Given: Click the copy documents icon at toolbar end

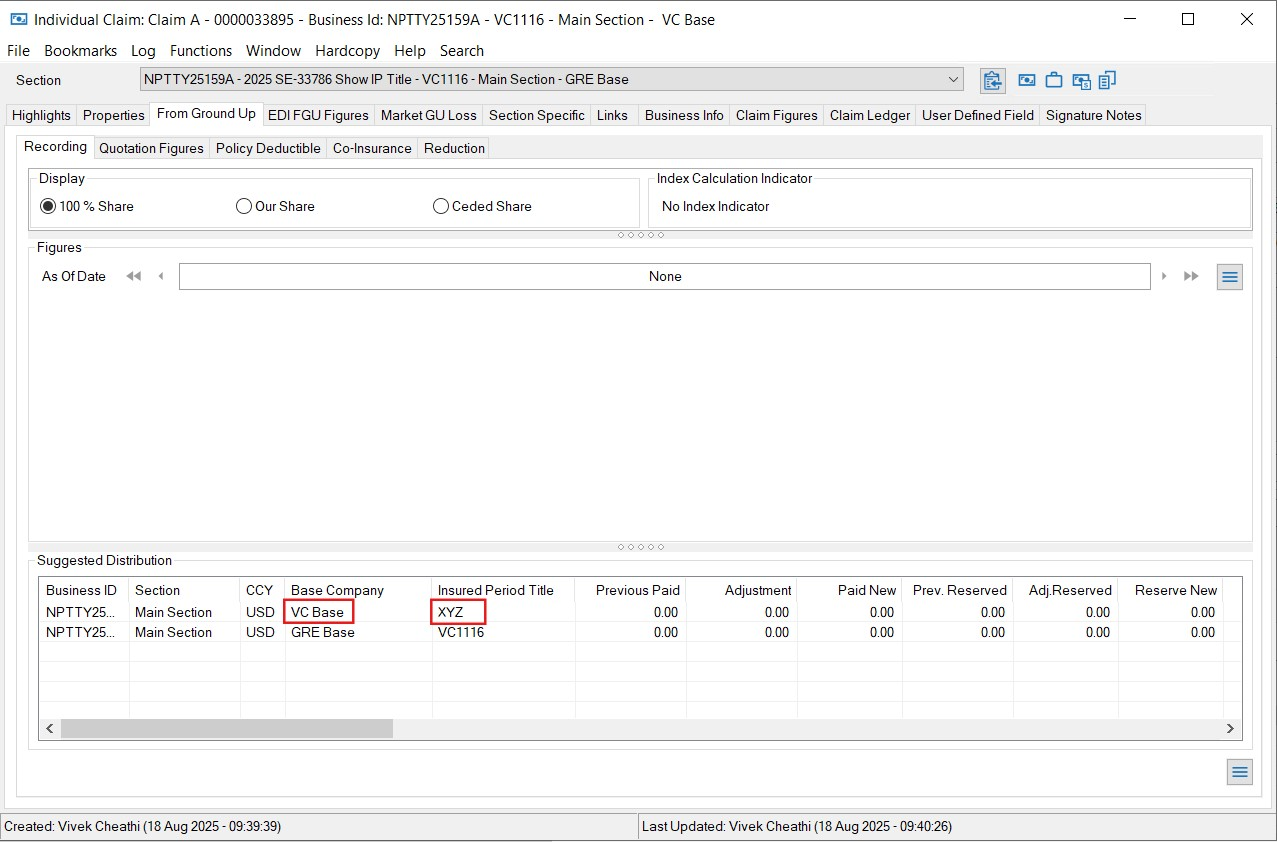Looking at the screenshot, I should [1107, 80].
